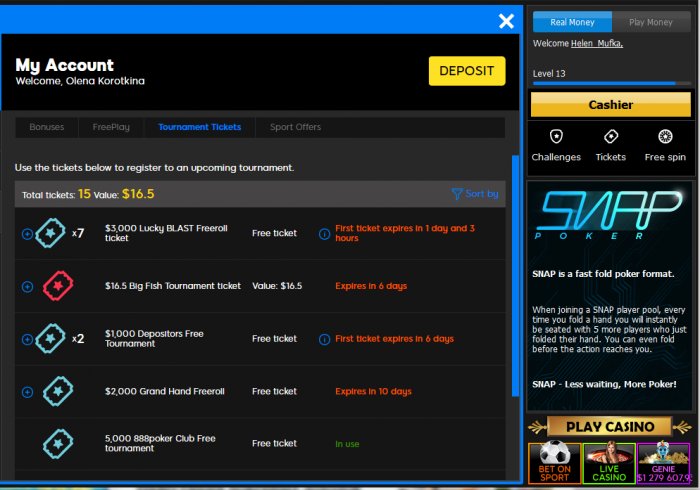Click the yellow DEPOSIT button
This screenshot has height=490, width=700.
(x=467, y=71)
